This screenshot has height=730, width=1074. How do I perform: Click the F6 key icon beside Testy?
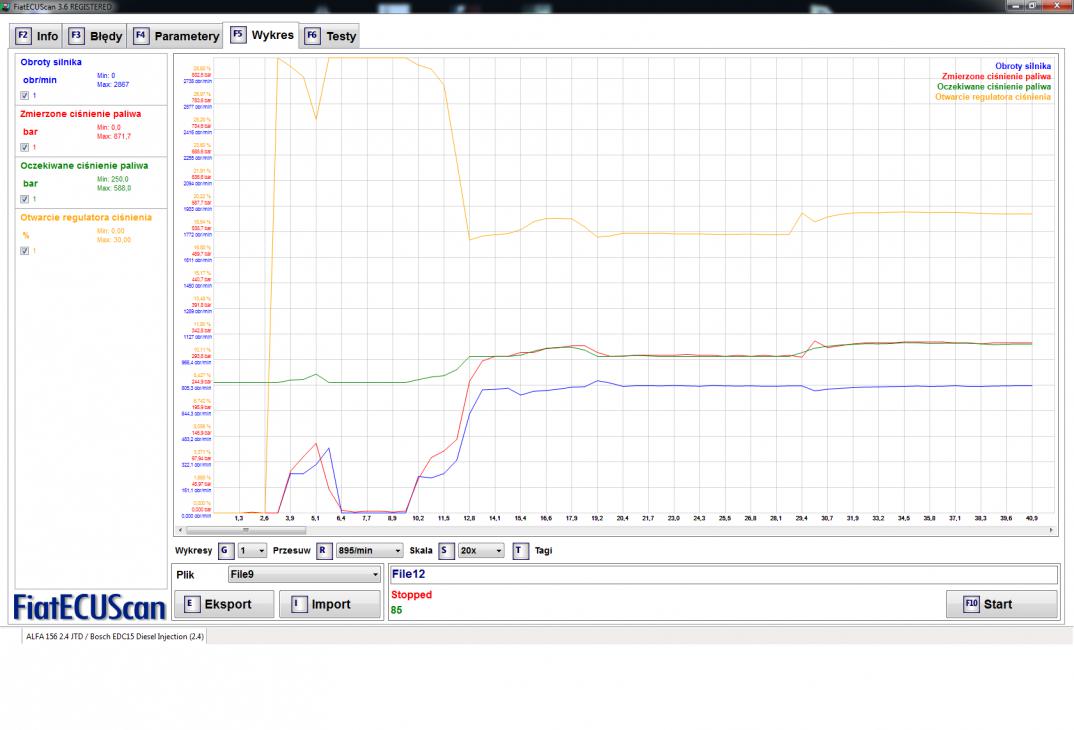point(312,36)
